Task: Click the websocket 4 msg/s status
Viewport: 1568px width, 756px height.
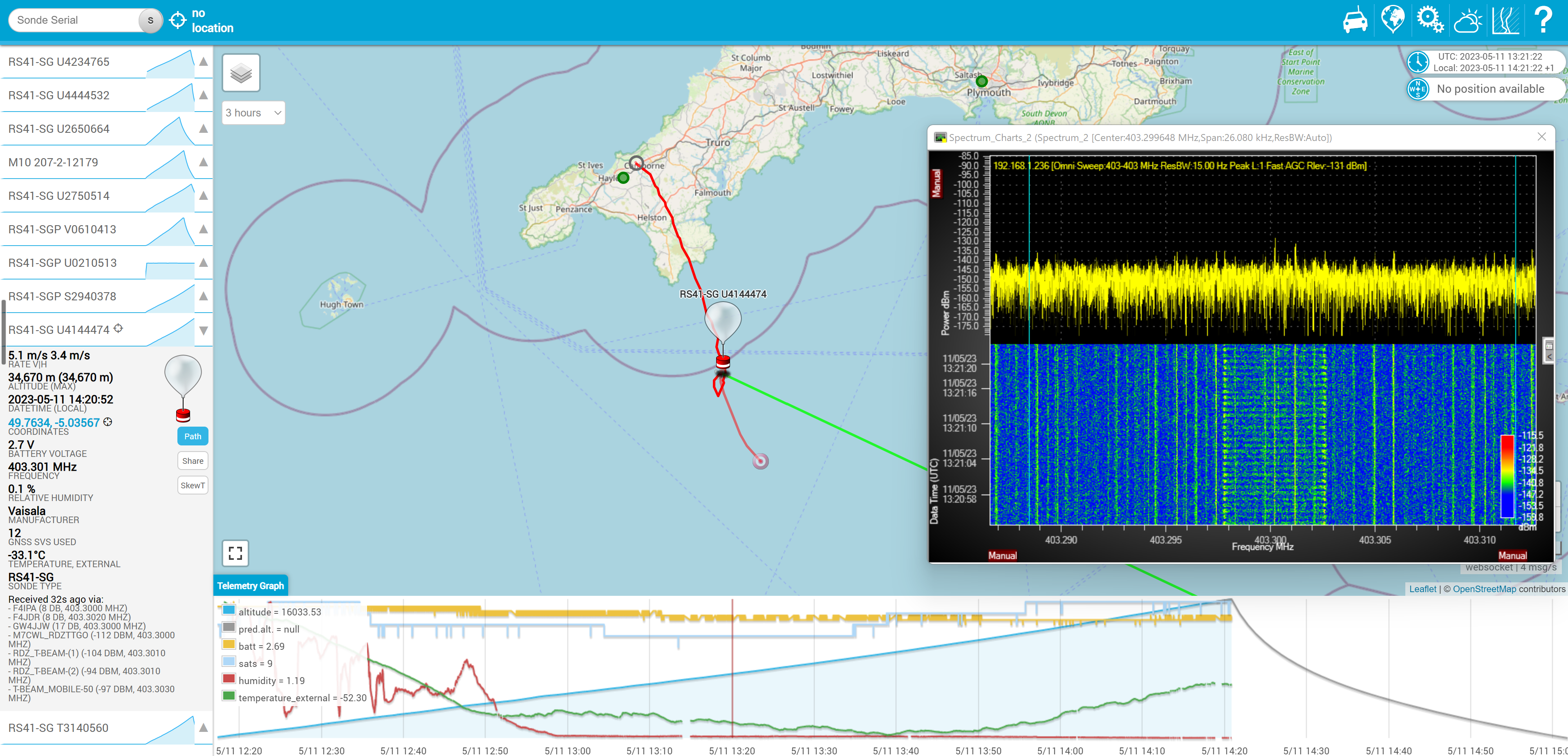Action: click(x=1511, y=567)
